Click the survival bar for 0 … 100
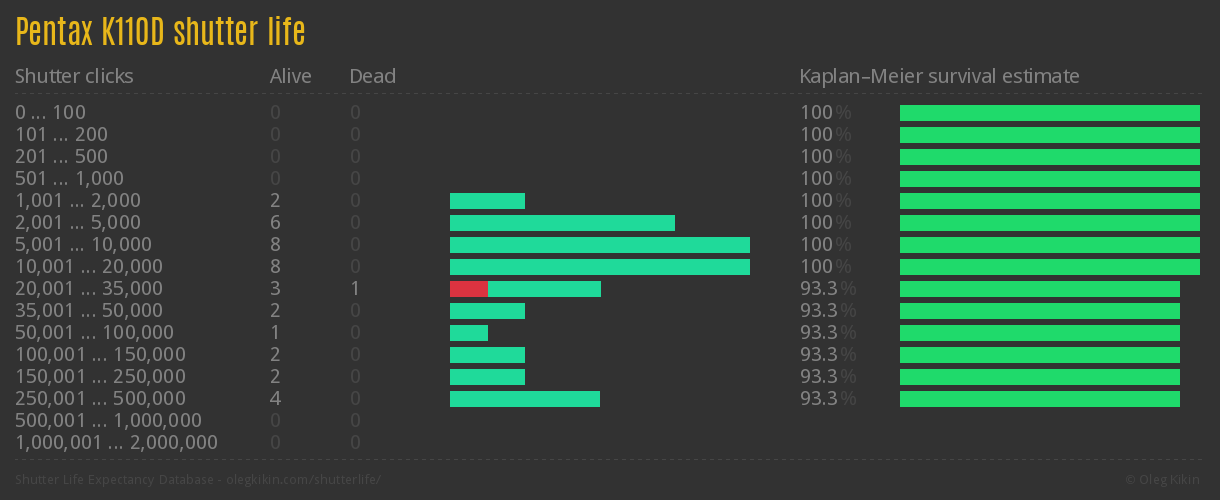 click(1050, 113)
